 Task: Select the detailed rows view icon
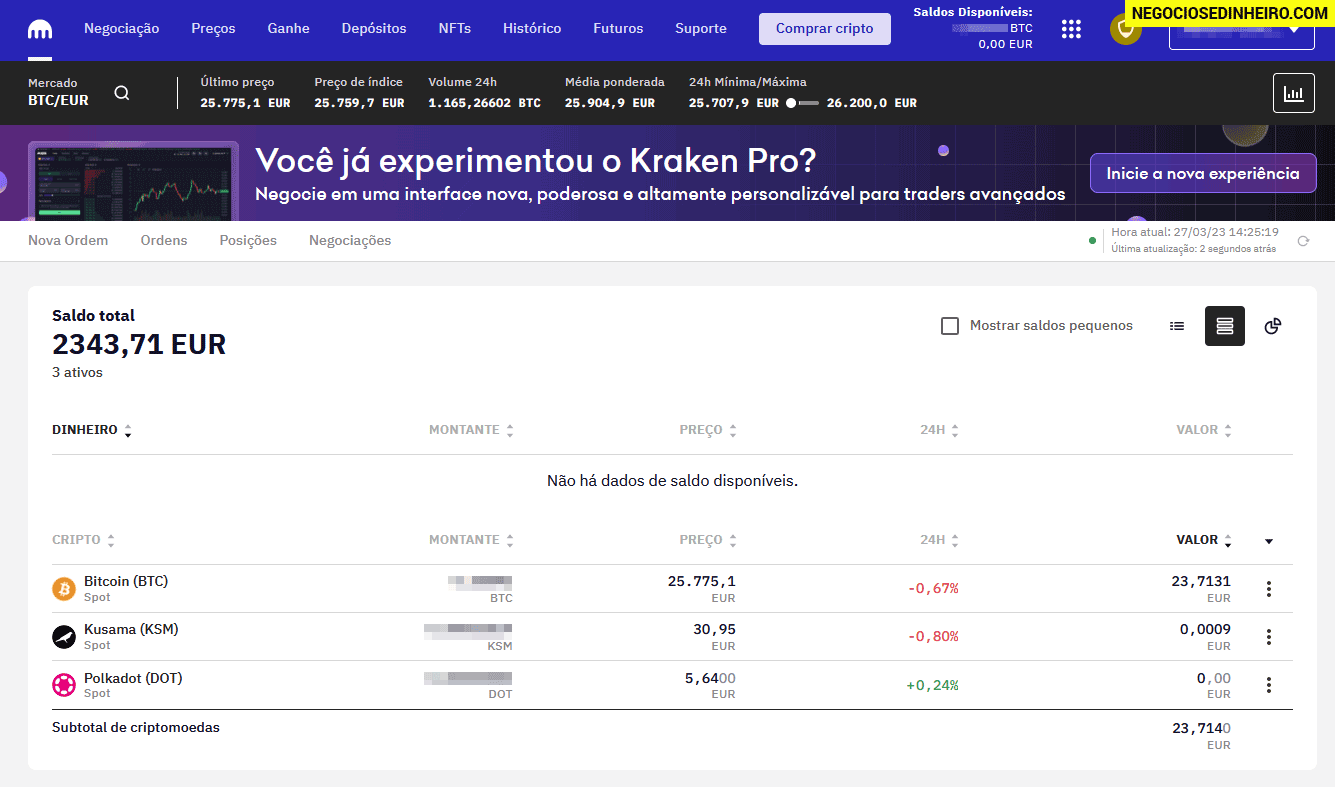click(1225, 326)
